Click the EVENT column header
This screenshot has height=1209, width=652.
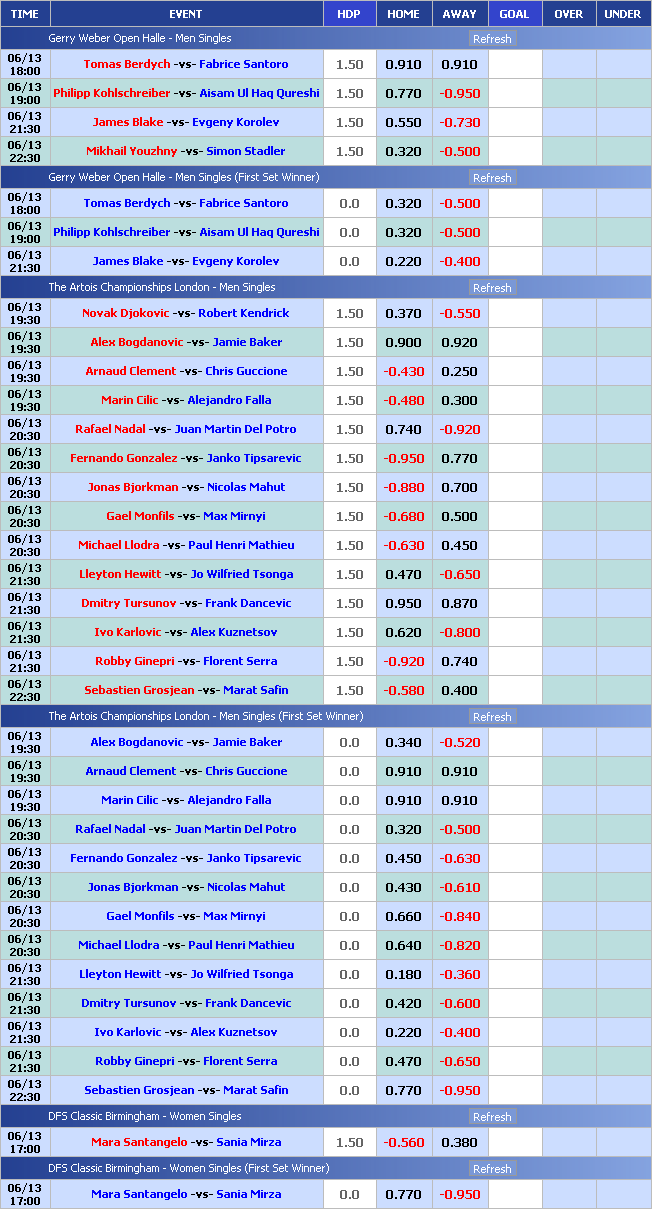(x=186, y=14)
